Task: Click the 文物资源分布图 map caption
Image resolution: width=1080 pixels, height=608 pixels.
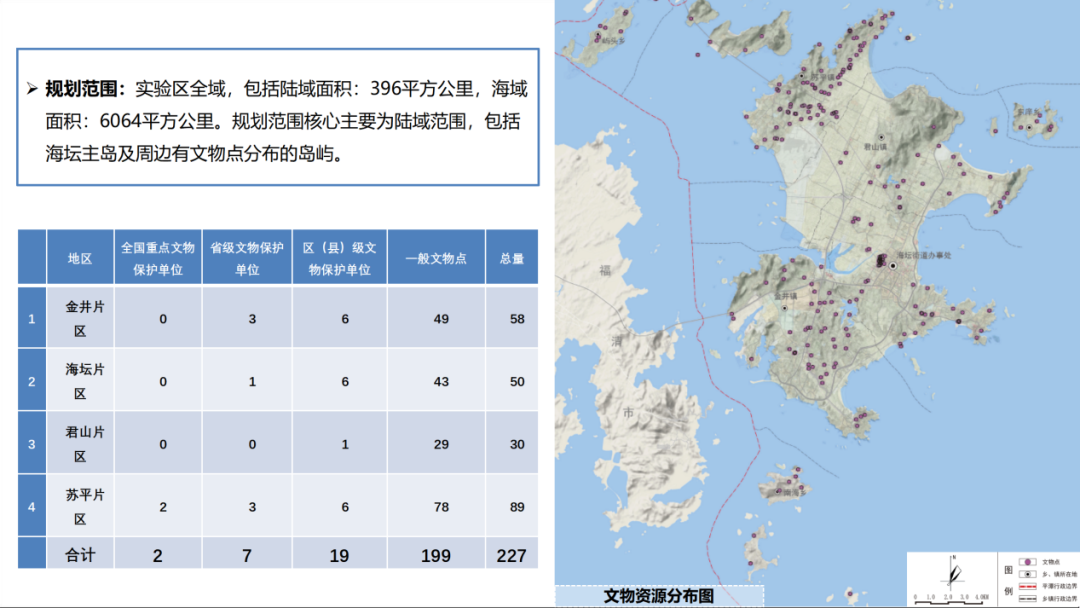Action: pyautogui.click(x=658, y=596)
